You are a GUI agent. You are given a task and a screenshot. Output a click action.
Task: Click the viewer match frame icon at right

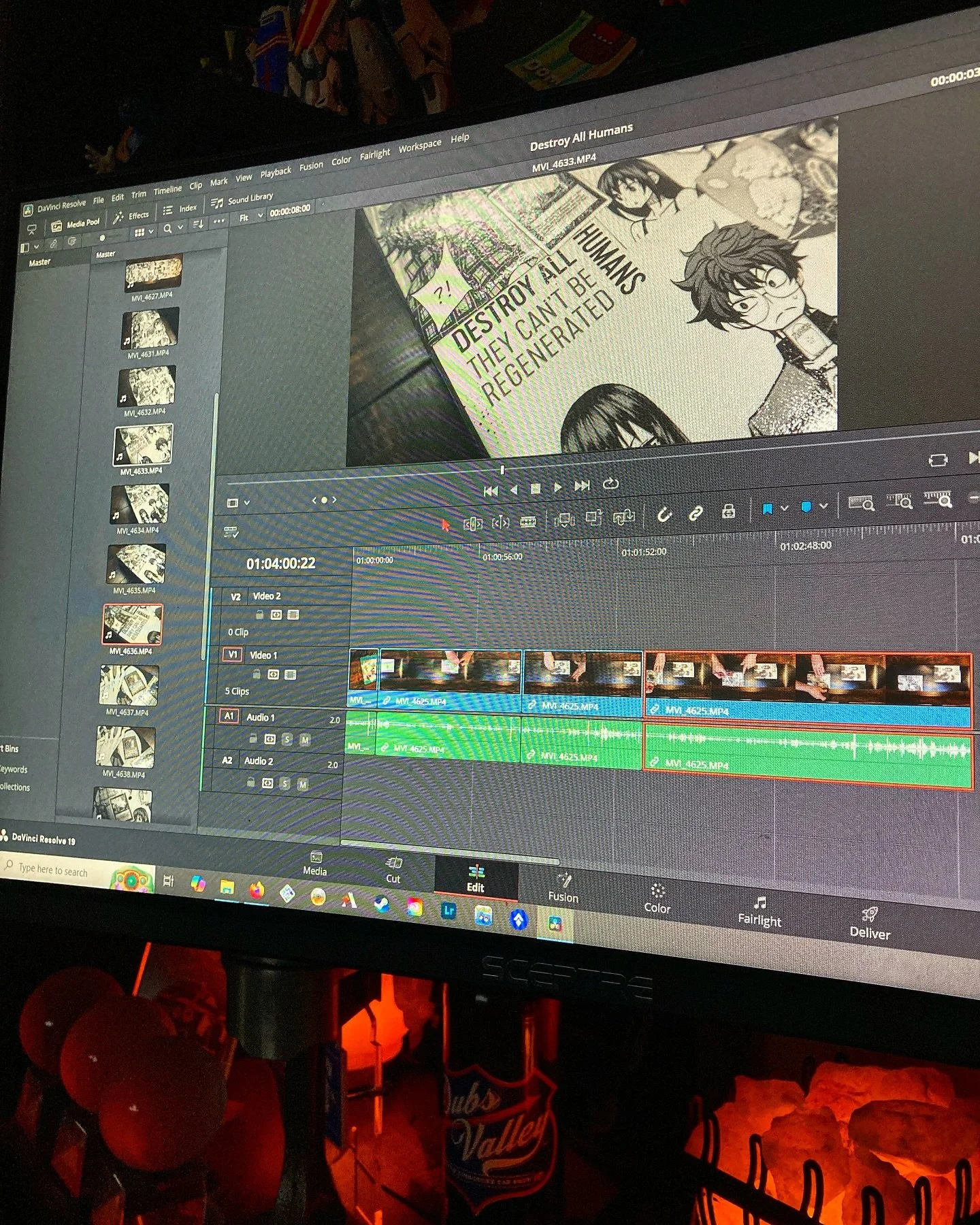(x=938, y=461)
